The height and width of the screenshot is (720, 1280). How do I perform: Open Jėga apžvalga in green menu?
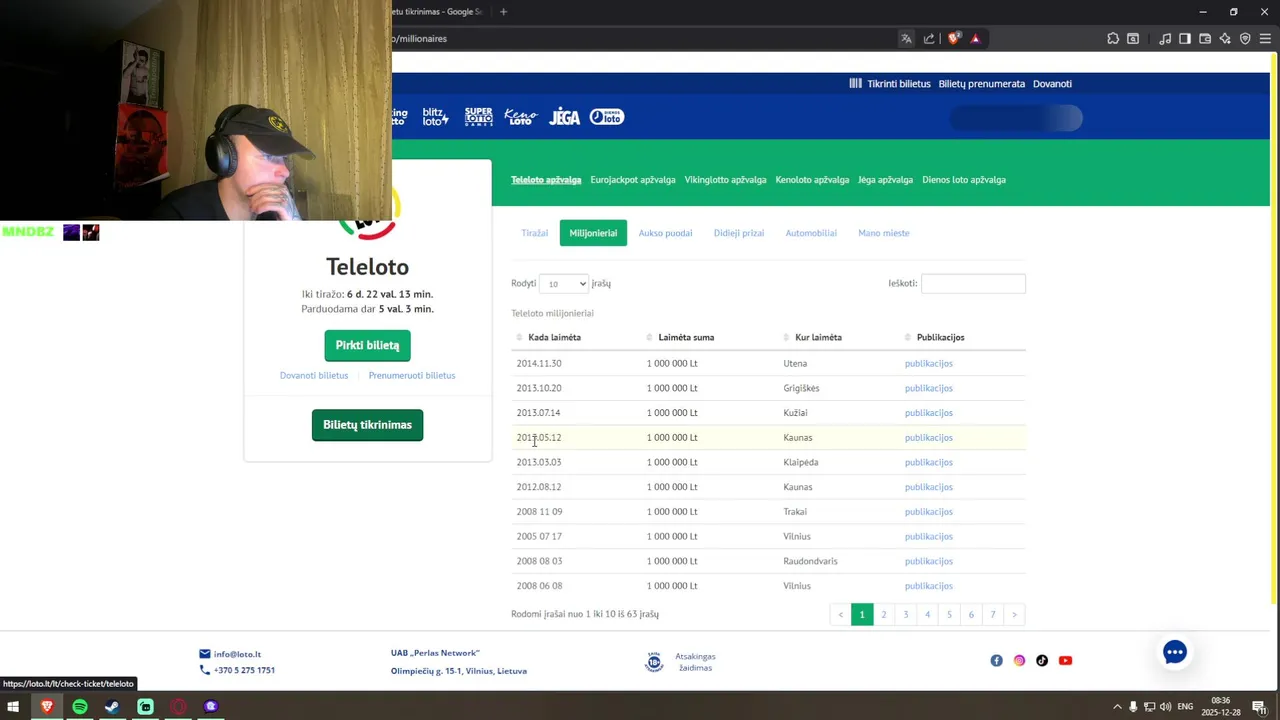pyautogui.click(x=885, y=180)
